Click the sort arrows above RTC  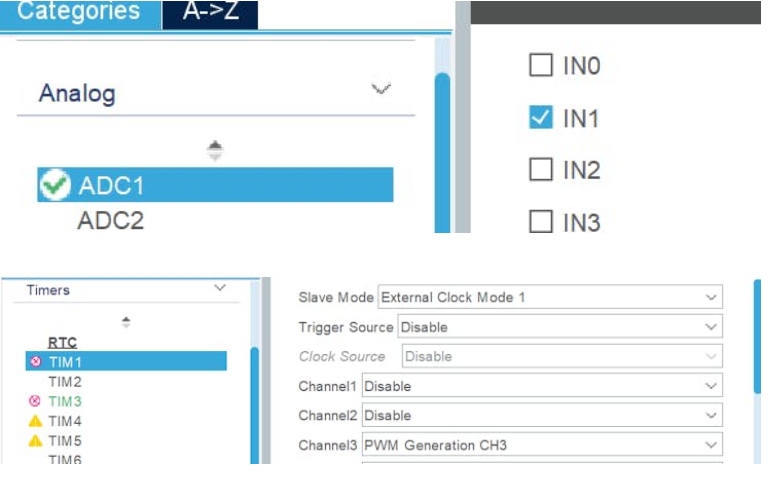(126, 322)
